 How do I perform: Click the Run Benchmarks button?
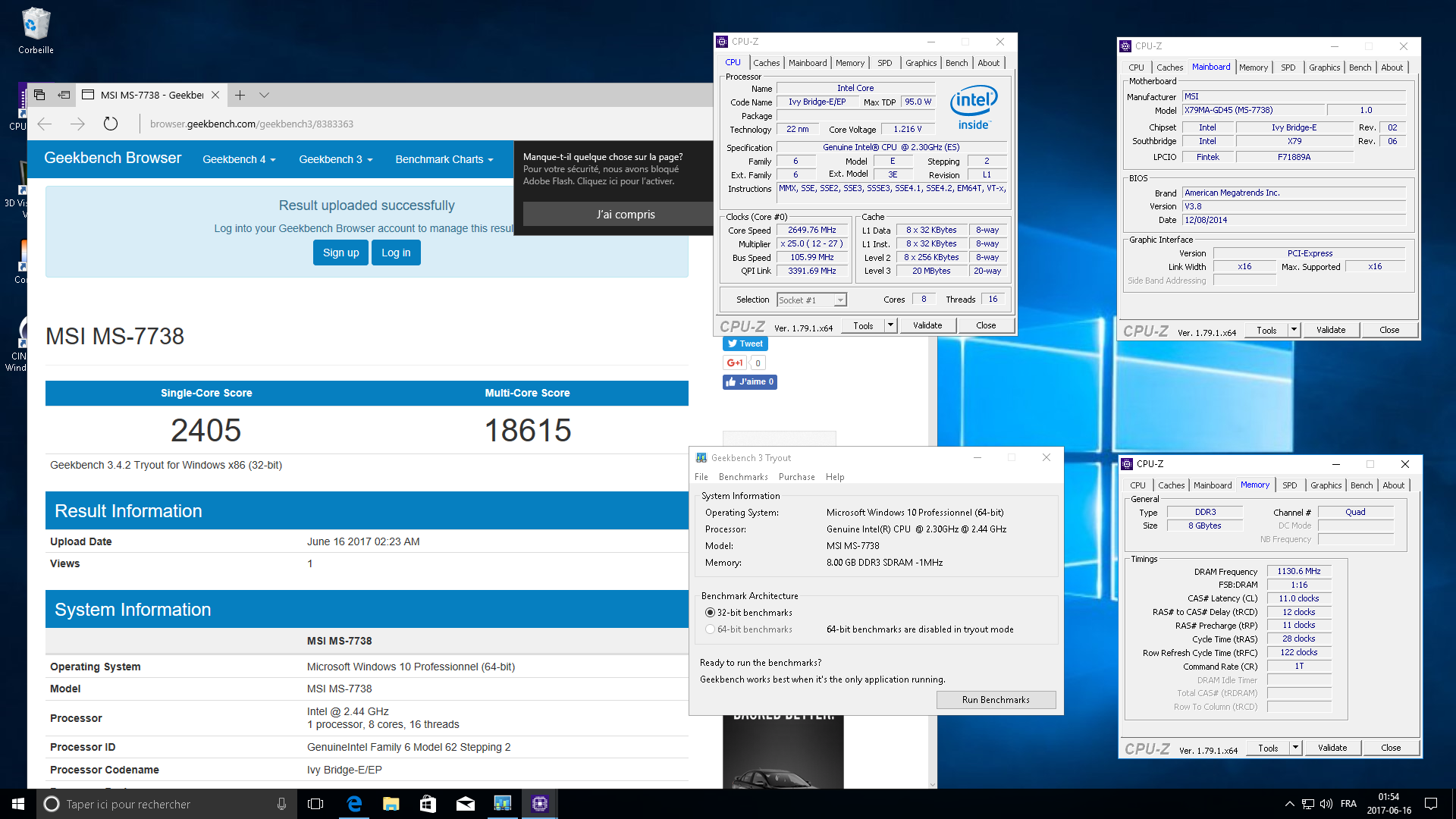[x=996, y=700]
